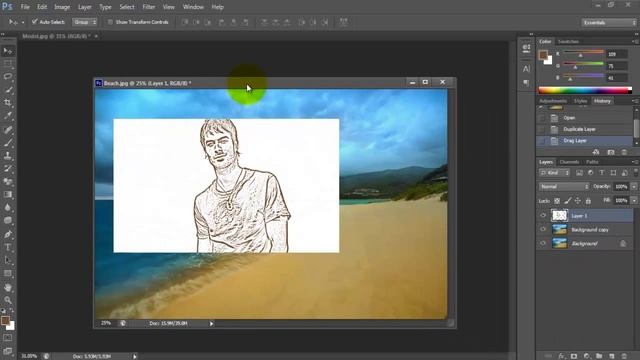This screenshot has height=360, width=640.
Task: Click the delete state trash icon in History
Action: coord(624,152)
